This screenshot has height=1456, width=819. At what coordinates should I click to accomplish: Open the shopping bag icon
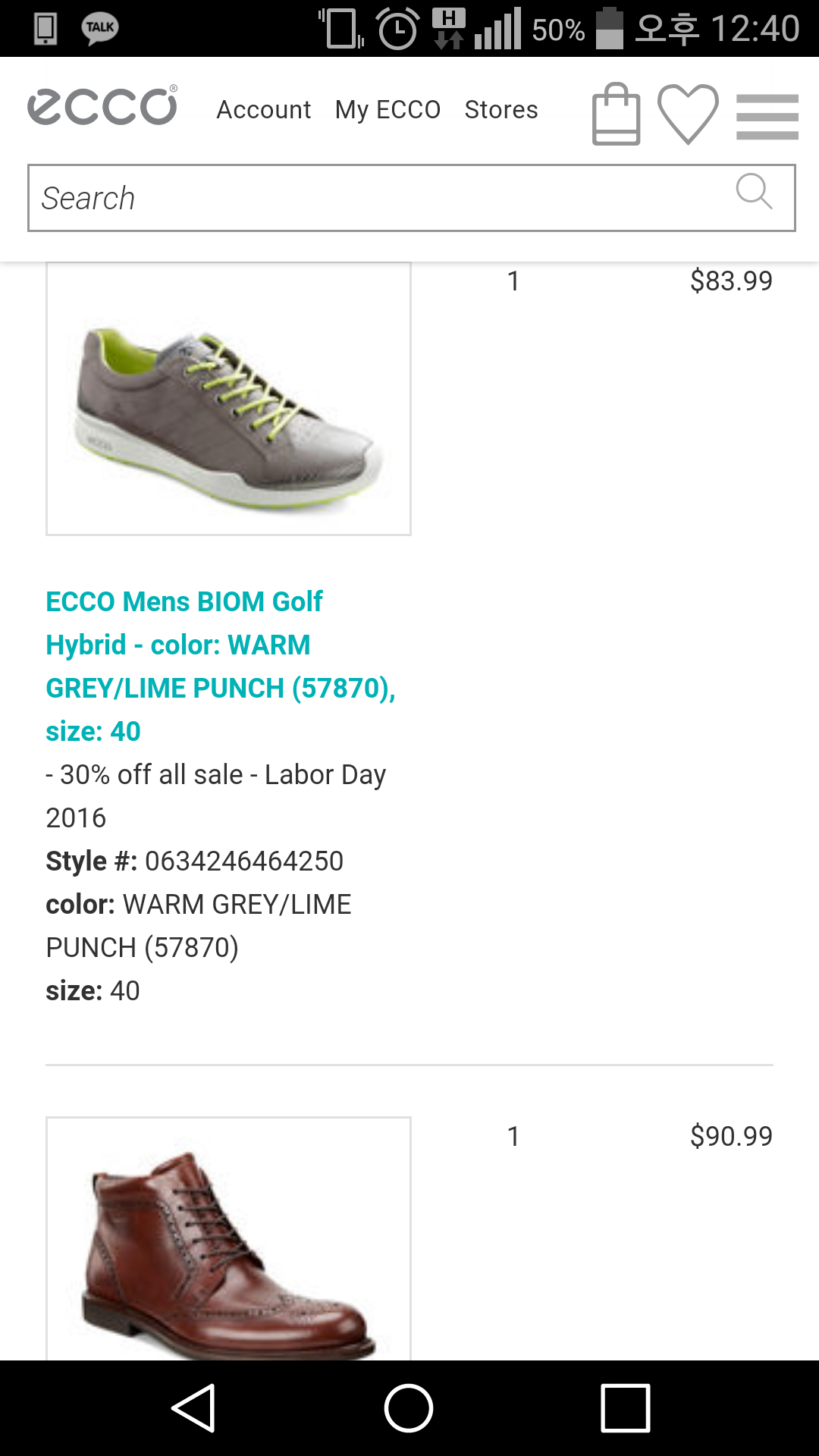616,114
